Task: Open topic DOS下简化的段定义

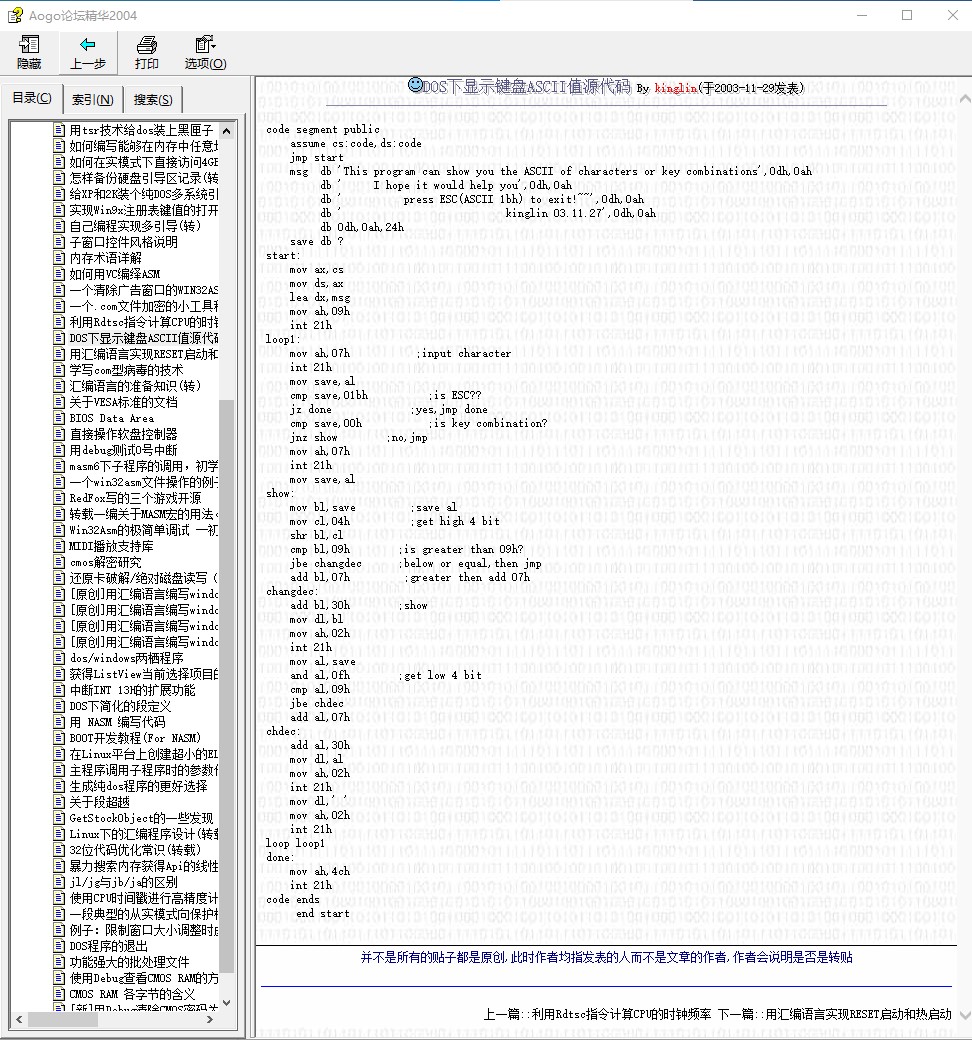Action: tap(120, 706)
